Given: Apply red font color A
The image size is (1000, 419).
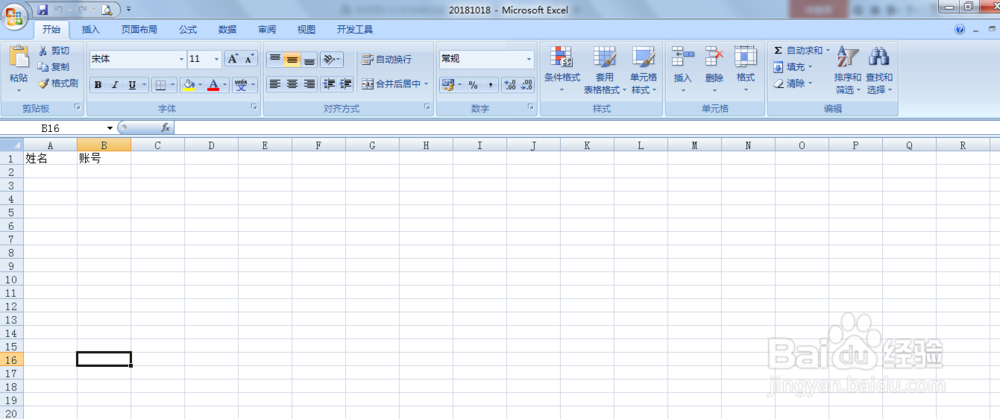Looking at the screenshot, I should pyautogui.click(x=214, y=85).
